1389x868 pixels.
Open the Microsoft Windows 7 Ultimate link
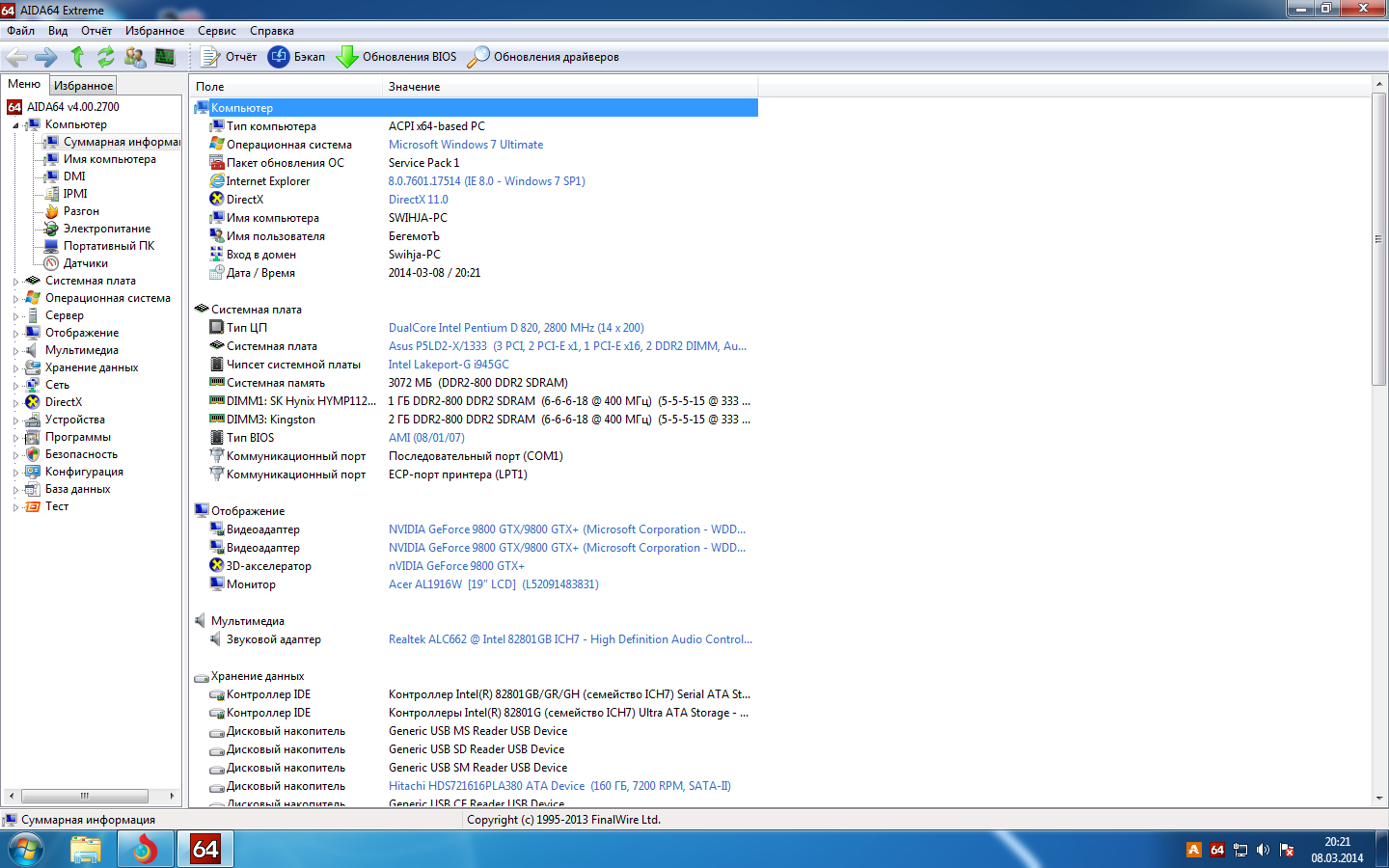point(465,145)
